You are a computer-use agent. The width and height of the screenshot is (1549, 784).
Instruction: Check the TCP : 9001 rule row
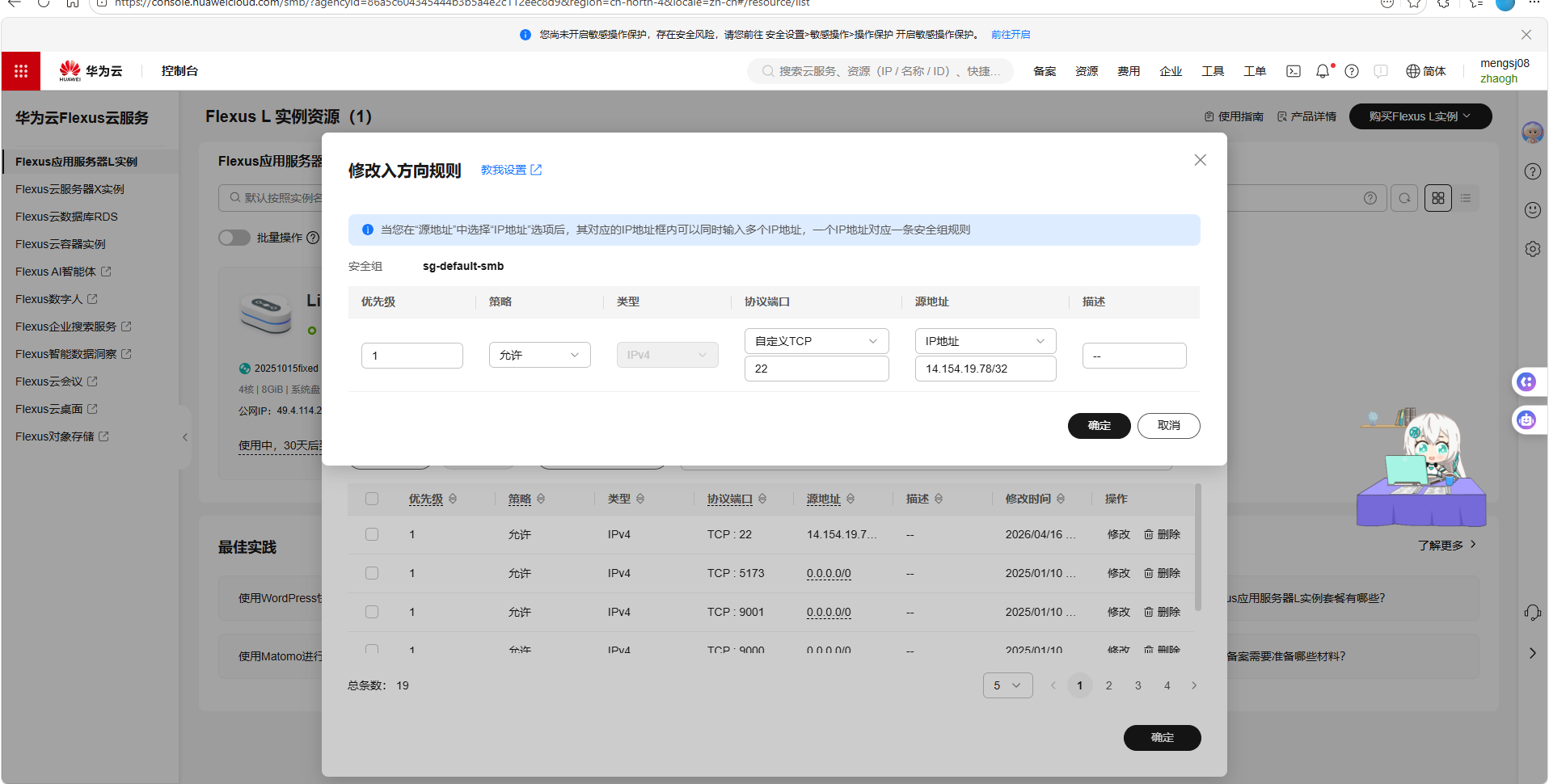(372, 612)
